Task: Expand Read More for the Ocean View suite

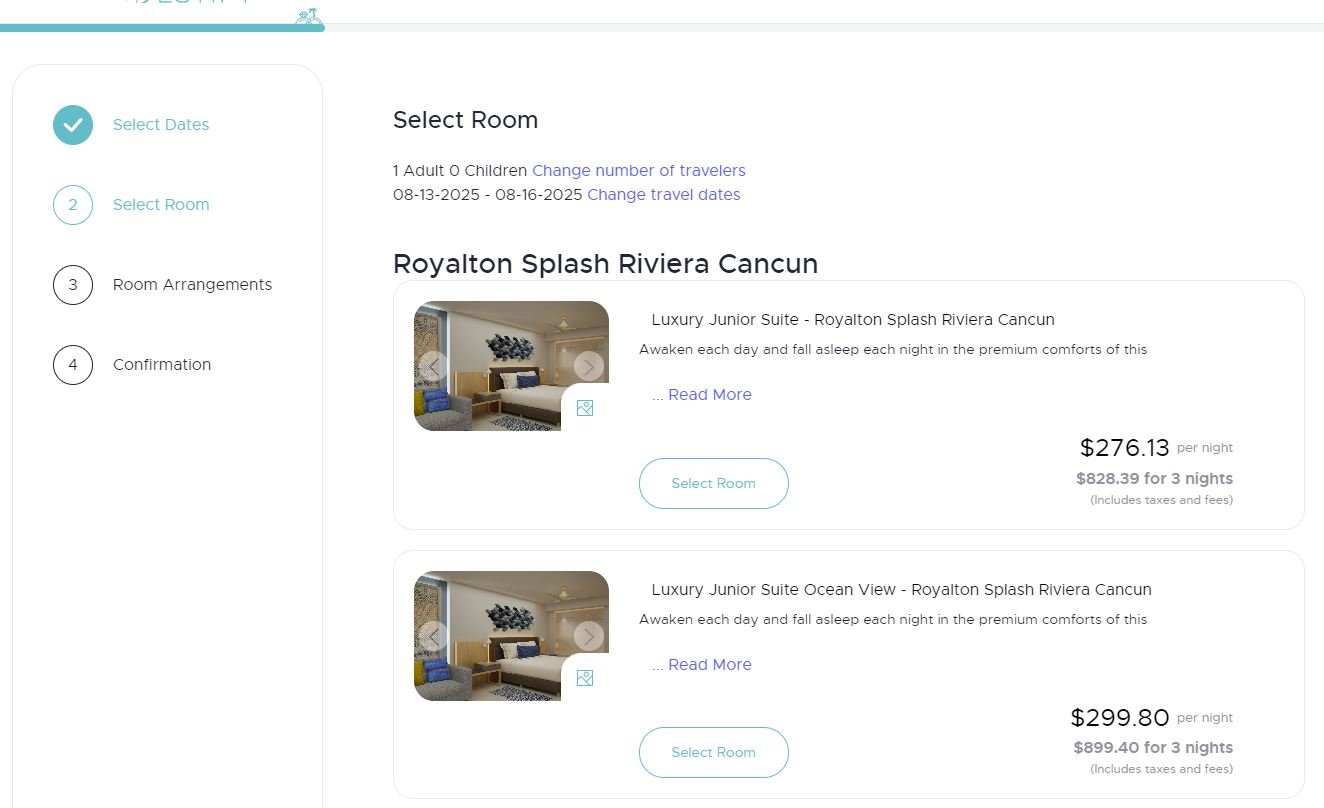Action: [709, 664]
